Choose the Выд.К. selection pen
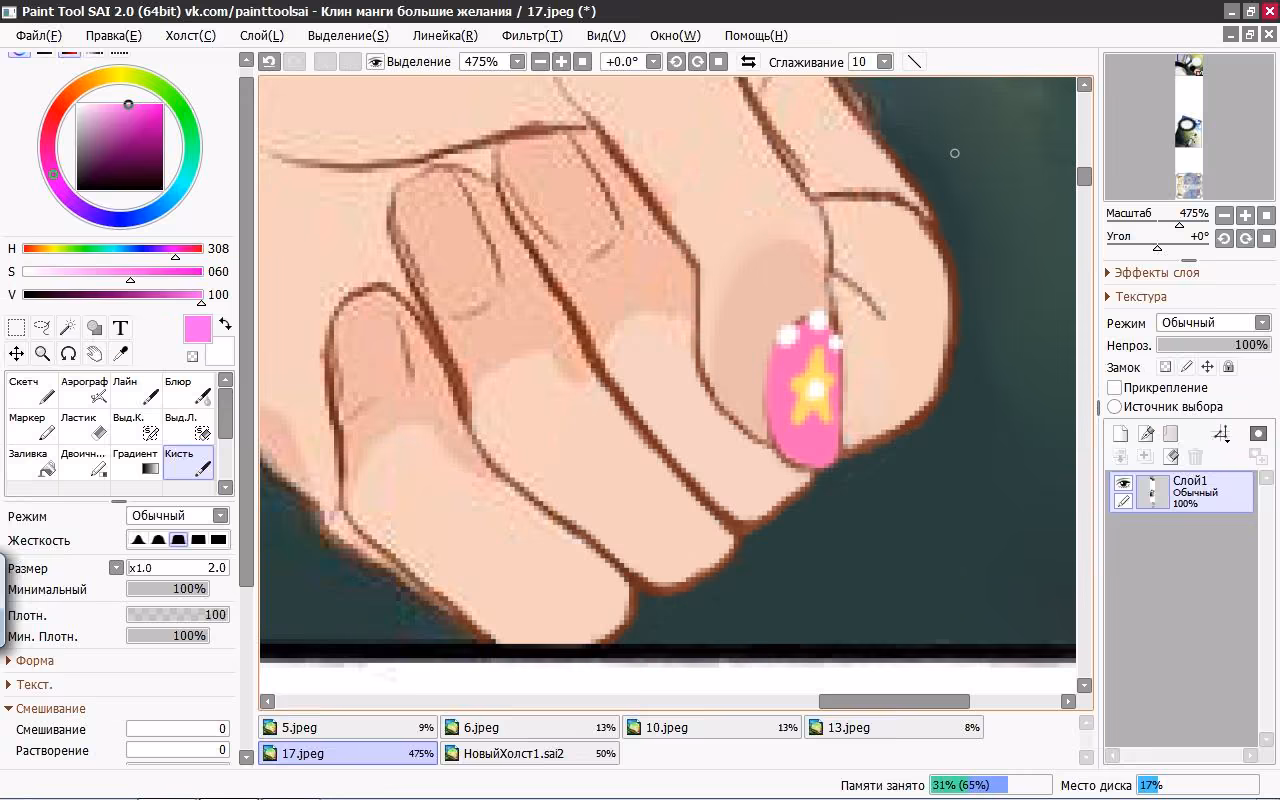This screenshot has height=800, width=1280. point(136,426)
